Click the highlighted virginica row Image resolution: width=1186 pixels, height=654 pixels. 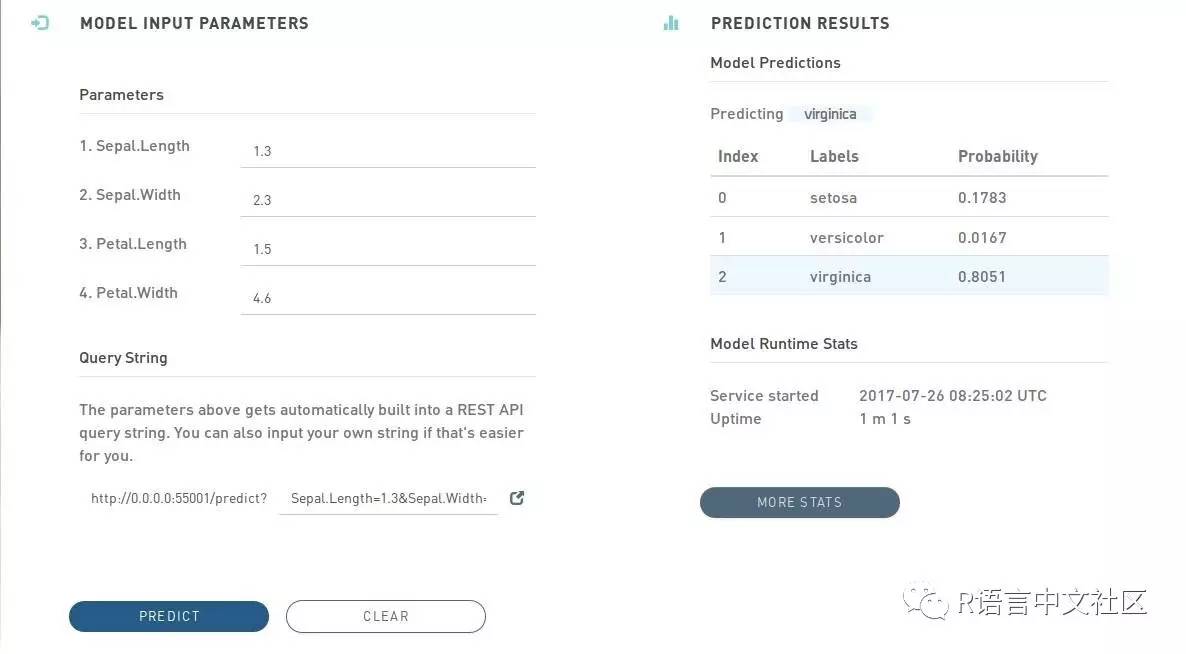(x=908, y=277)
